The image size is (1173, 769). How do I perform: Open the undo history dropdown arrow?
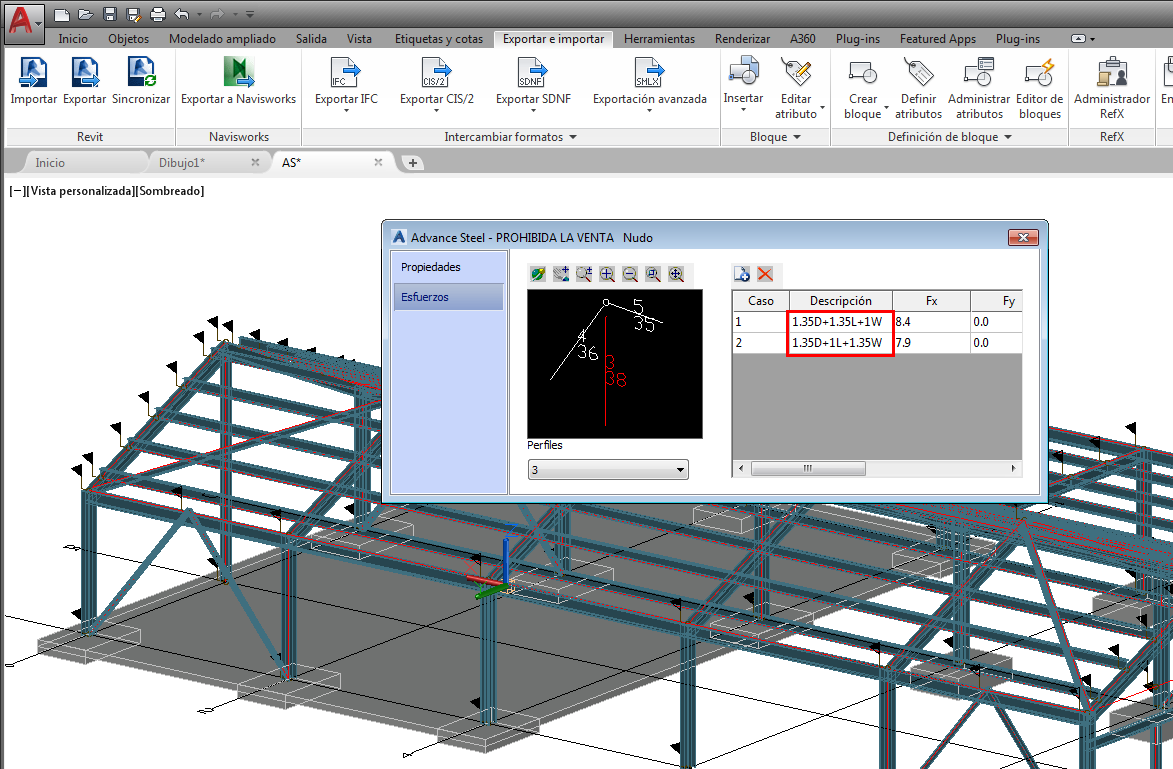(200, 14)
